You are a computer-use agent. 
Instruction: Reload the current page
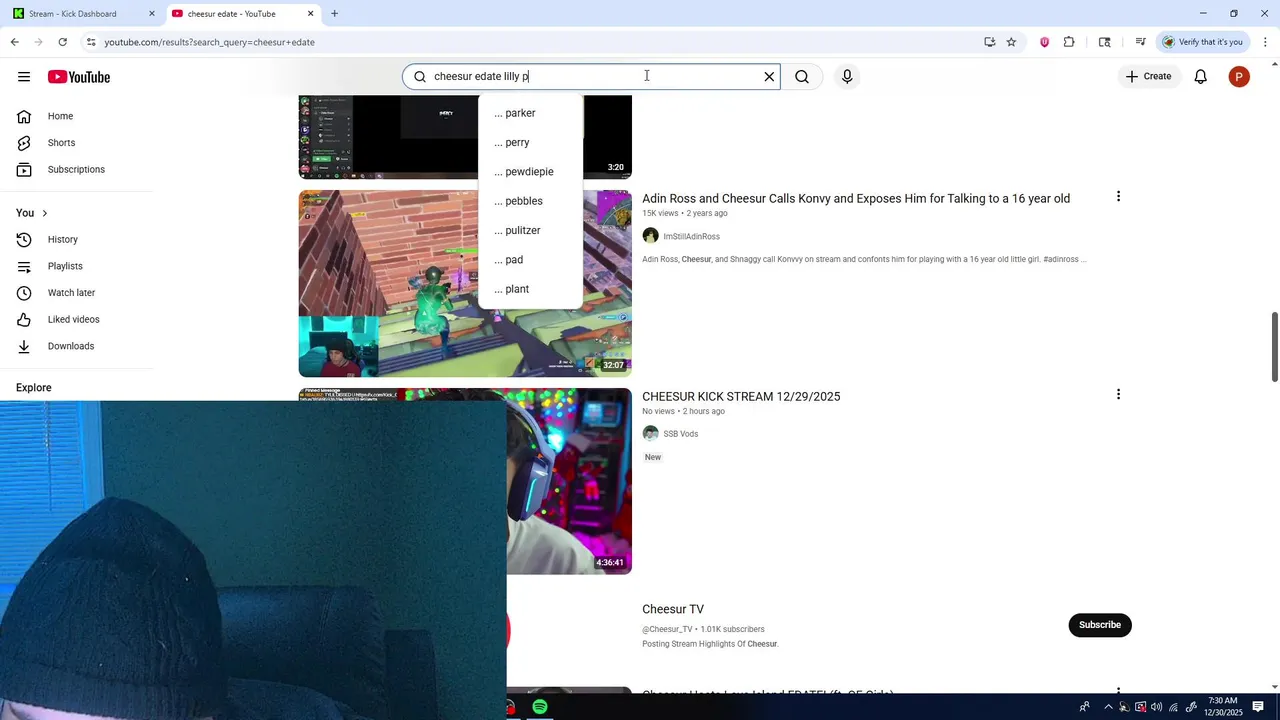point(63,42)
